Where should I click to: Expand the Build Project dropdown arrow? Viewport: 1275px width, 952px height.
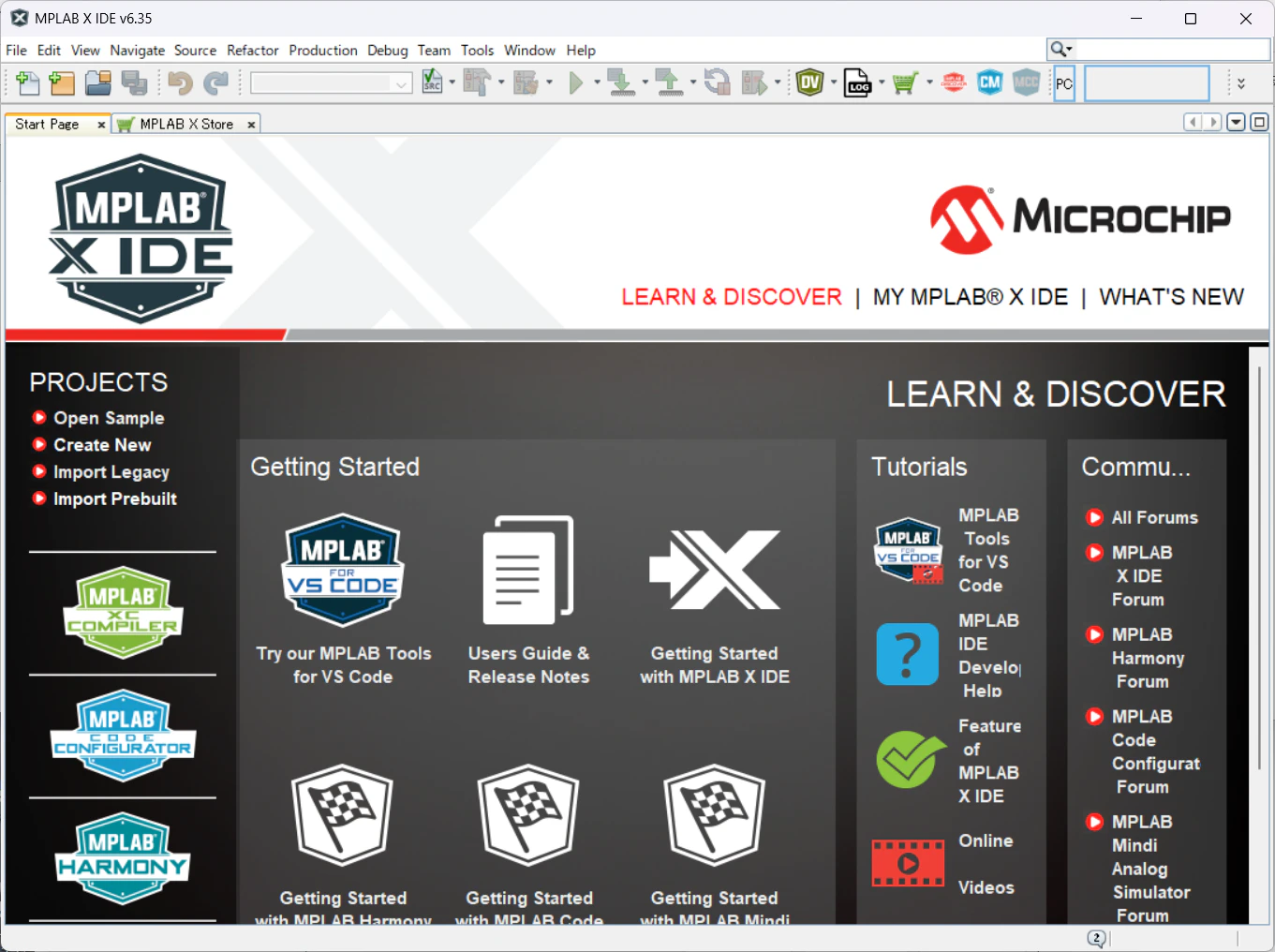click(501, 82)
